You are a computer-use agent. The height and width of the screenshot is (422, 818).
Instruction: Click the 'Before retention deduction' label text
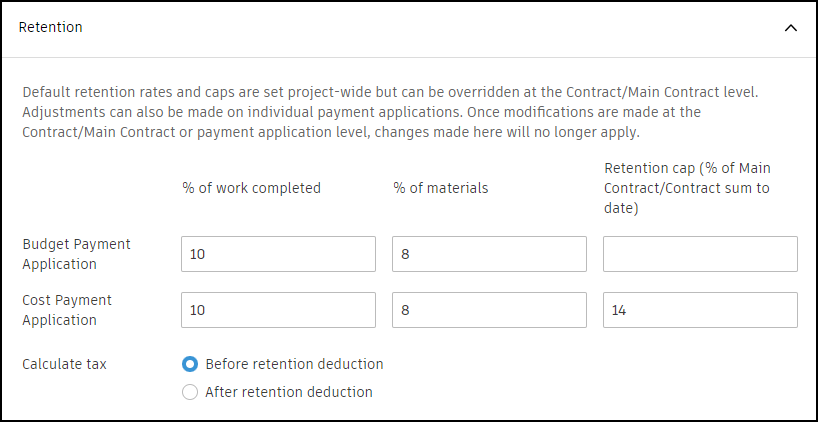pyautogui.click(x=294, y=364)
